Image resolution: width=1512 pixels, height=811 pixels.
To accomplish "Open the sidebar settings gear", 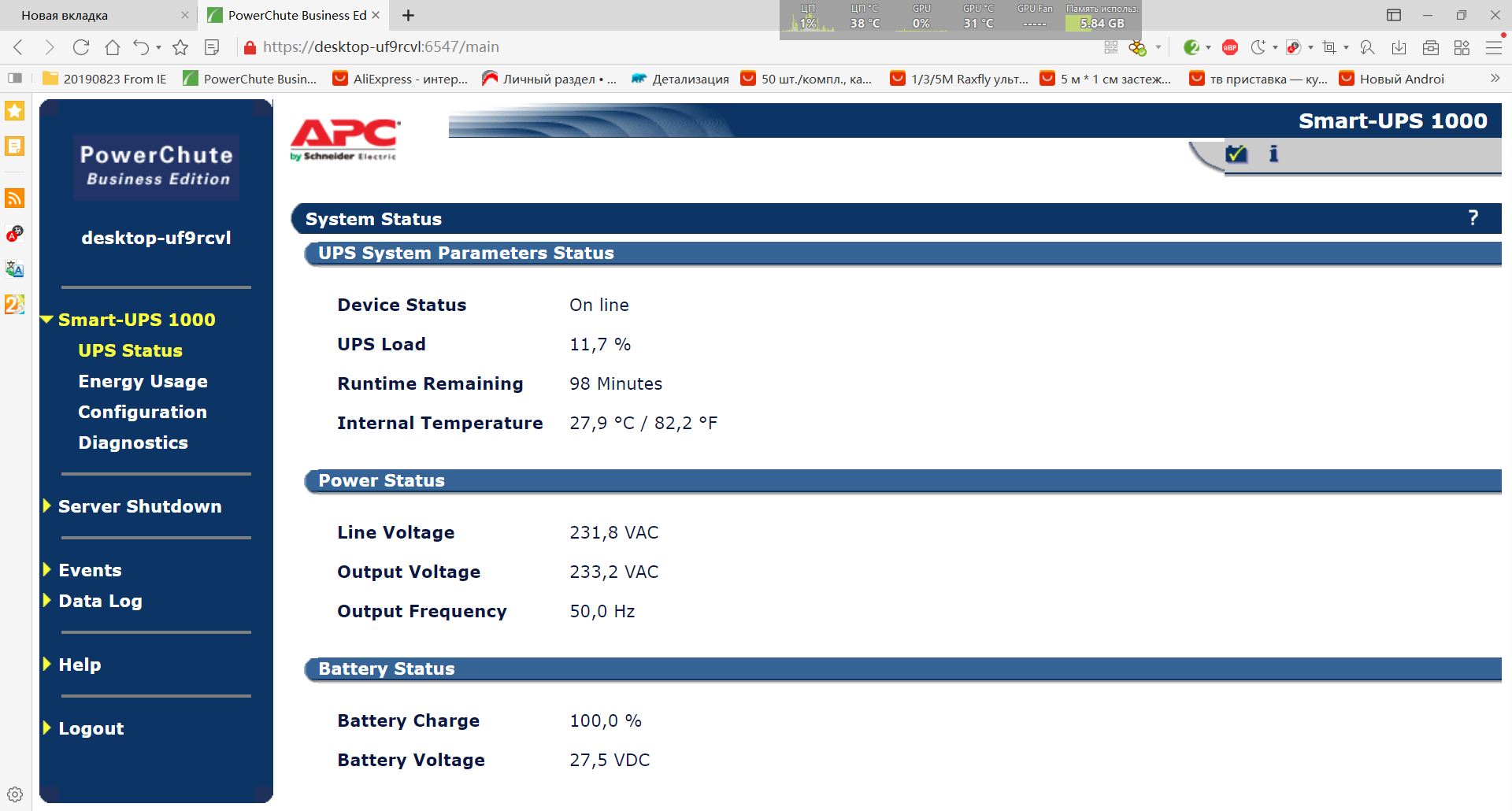I will coord(15,794).
